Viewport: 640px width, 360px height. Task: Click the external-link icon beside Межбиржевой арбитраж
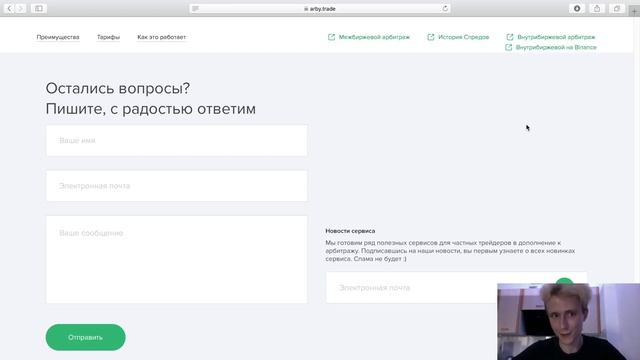click(x=331, y=37)
